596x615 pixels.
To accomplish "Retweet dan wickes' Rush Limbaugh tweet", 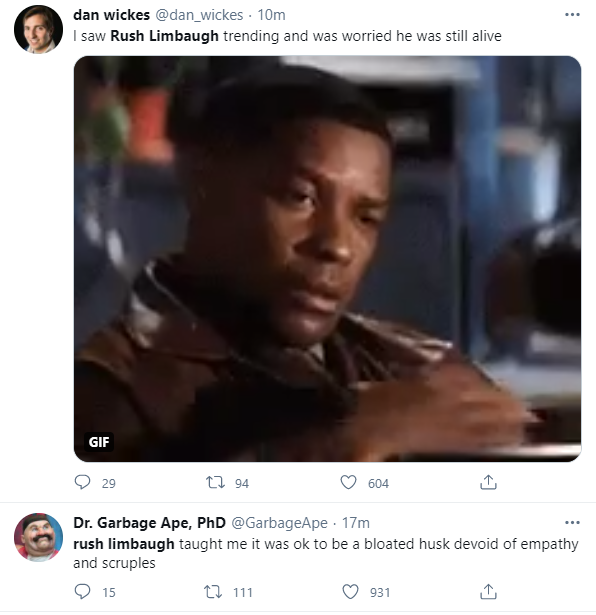I will coord(215,482).
